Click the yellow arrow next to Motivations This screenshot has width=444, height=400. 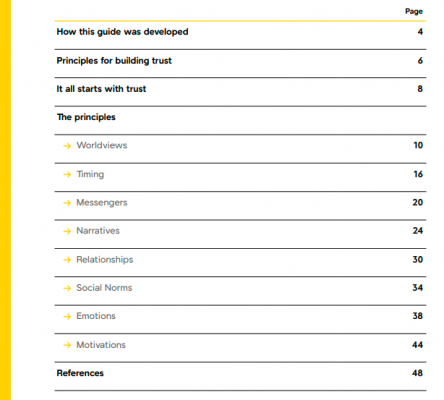(x=67, y=345)
